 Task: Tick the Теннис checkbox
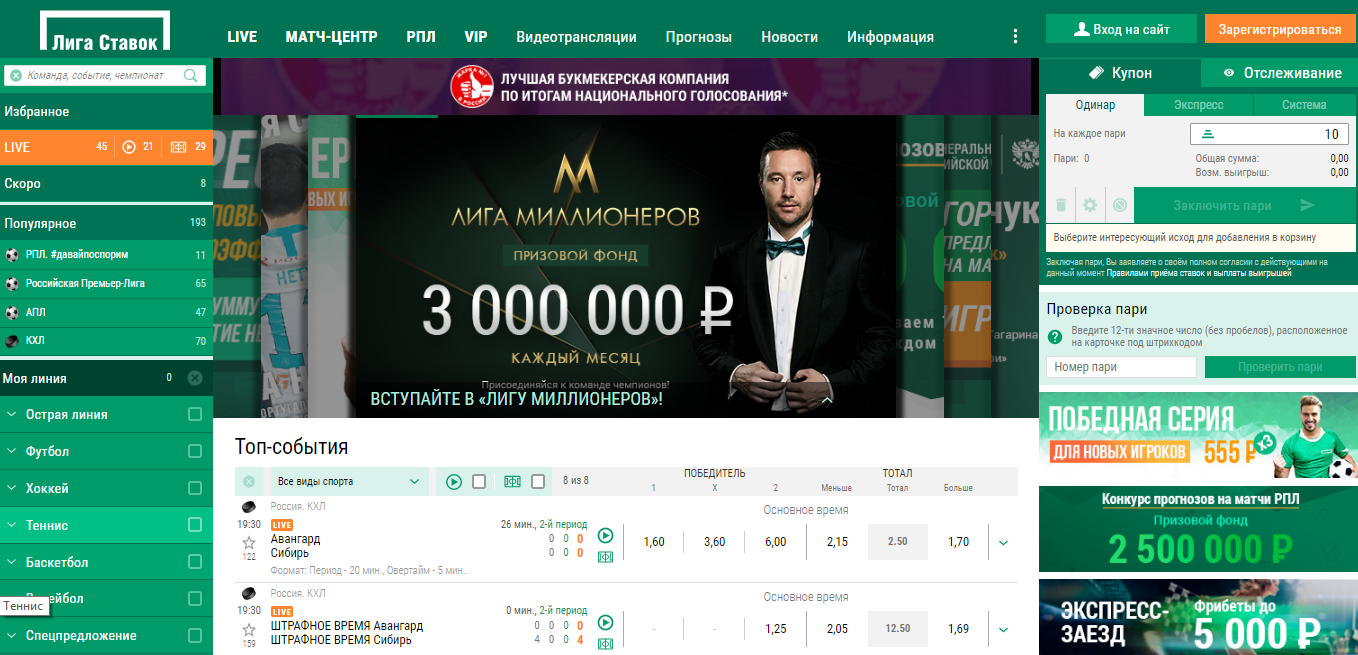195,525
